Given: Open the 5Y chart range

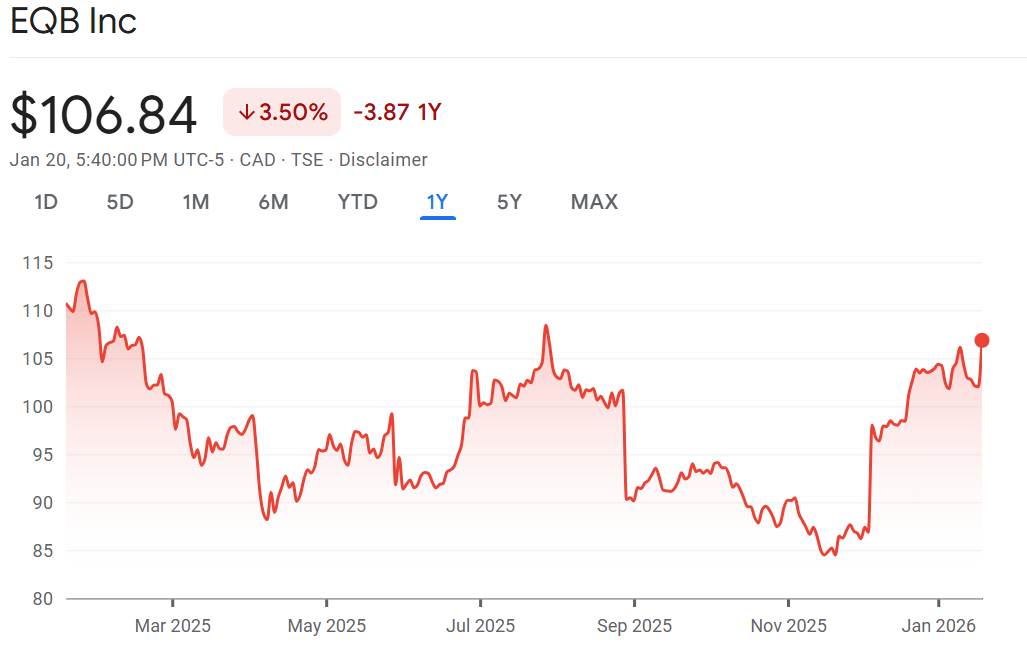Looking at the screenshot, I should click(509, 202).
